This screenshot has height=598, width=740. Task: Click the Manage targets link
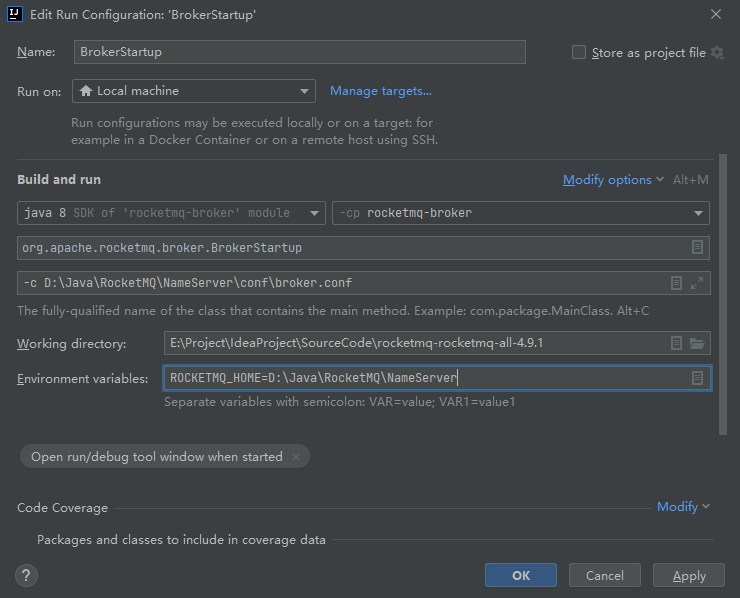pos(381,91)
